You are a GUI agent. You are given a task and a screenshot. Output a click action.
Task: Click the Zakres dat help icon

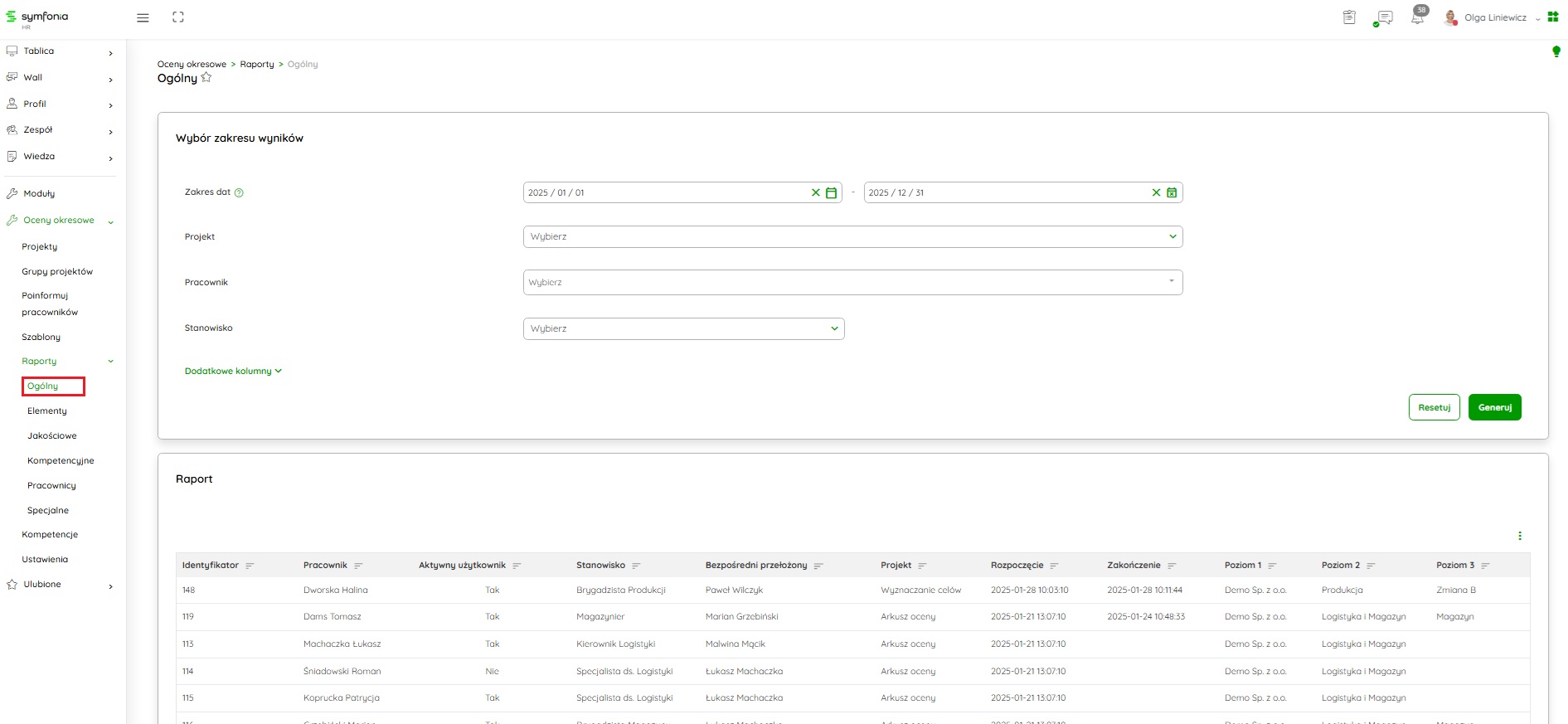(x=239, y=192)
